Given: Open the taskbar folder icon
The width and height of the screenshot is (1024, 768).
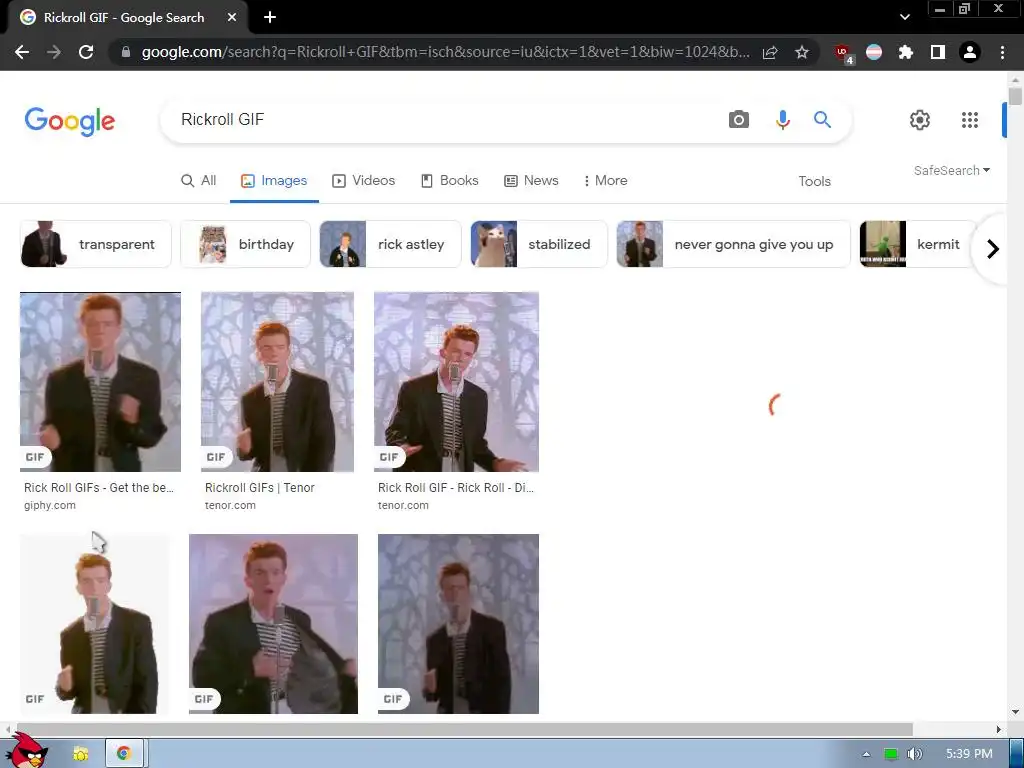Looking at the screenshot, I should click(x=81, y=754).
